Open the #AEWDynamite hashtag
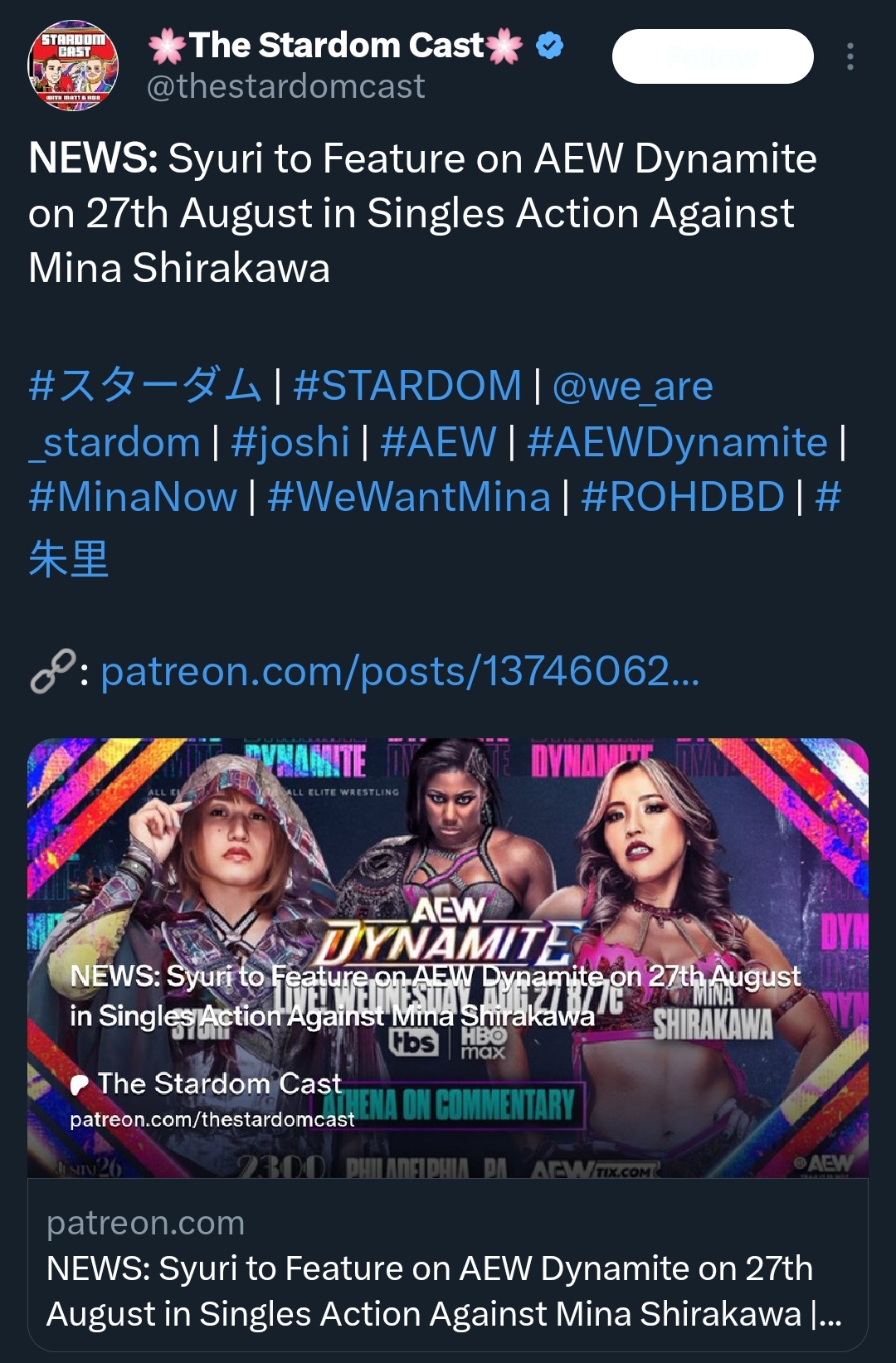 pyautogui.click(x=677, y=442)
